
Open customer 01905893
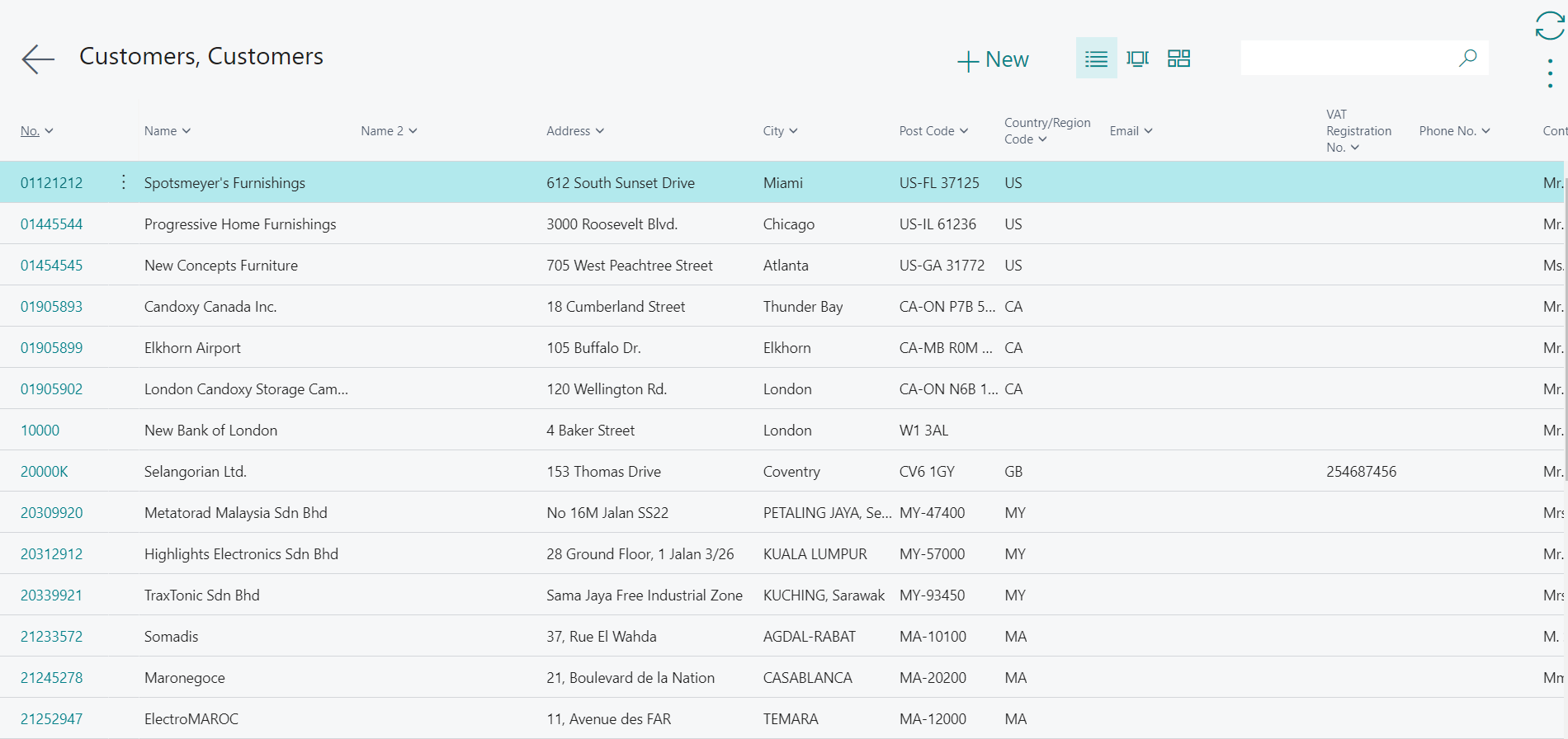coord(51,307)
